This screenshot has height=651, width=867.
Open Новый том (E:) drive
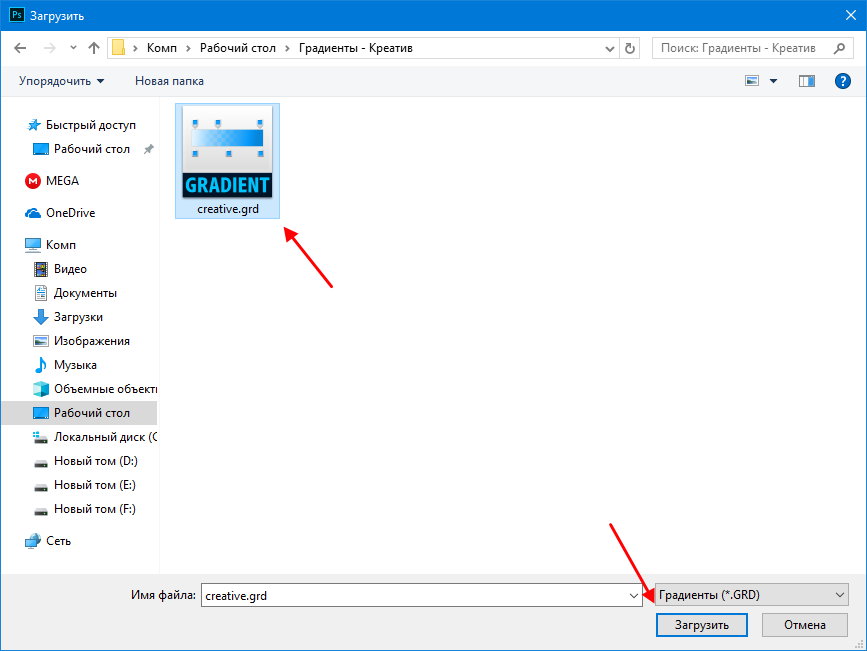85,485
